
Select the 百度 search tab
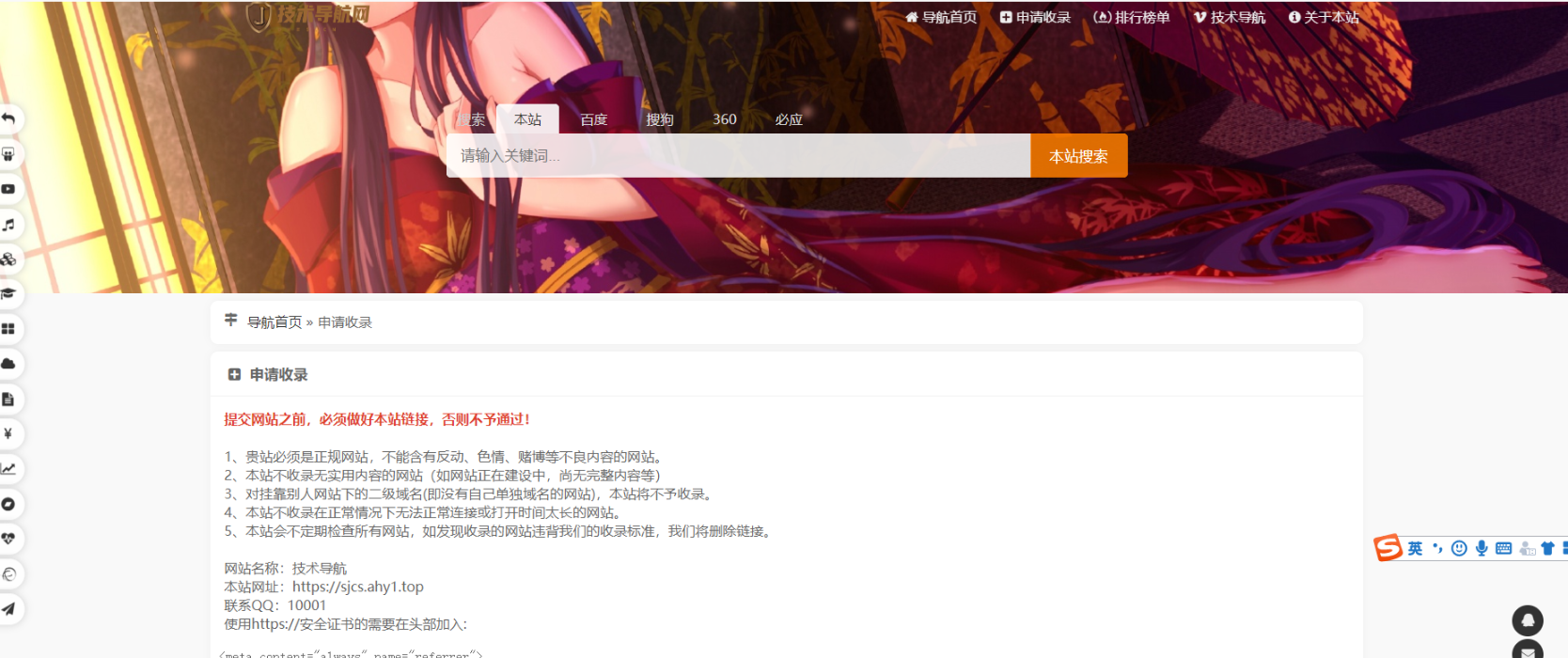(x=593, y=119)
